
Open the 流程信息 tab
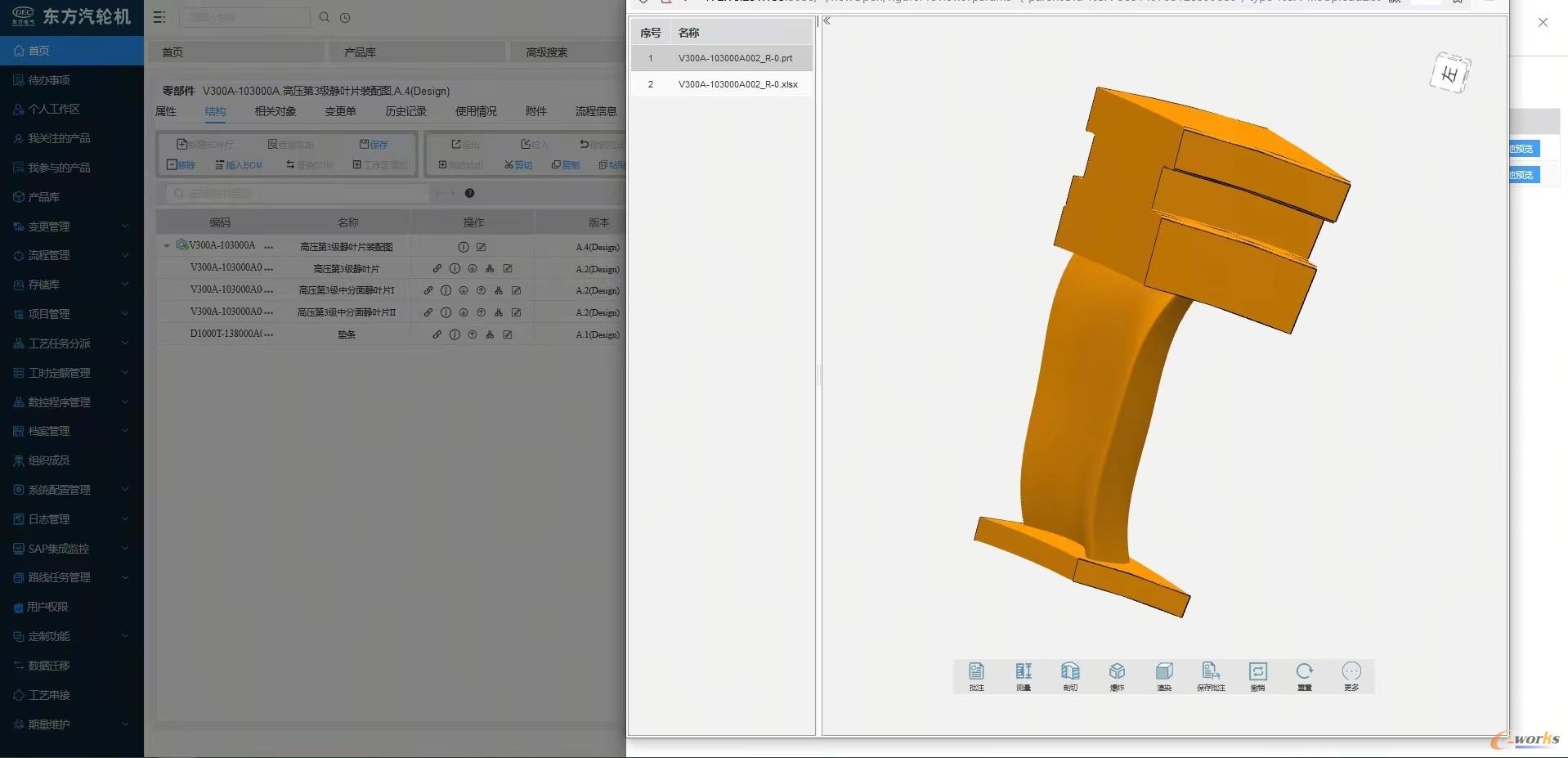pyautogui.click(x=596, y=111)
